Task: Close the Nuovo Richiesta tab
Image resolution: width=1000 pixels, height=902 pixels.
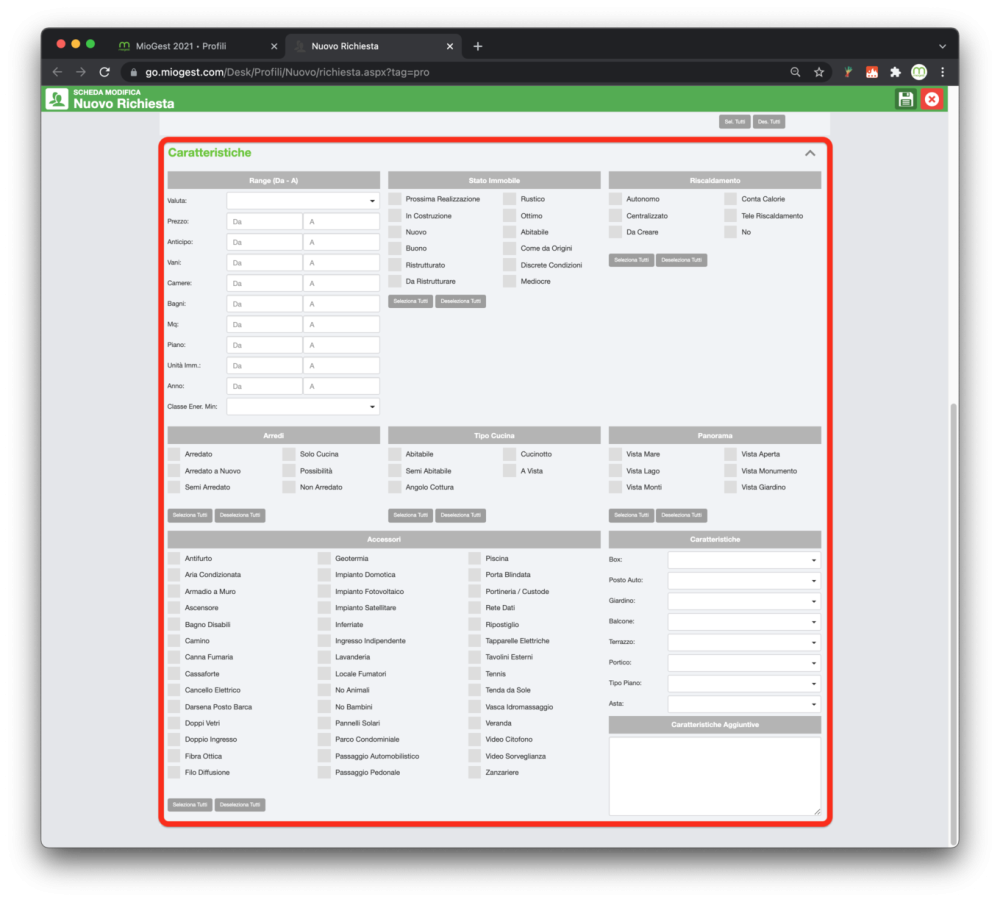Action: pyautogui.click(x=450, y=46)
